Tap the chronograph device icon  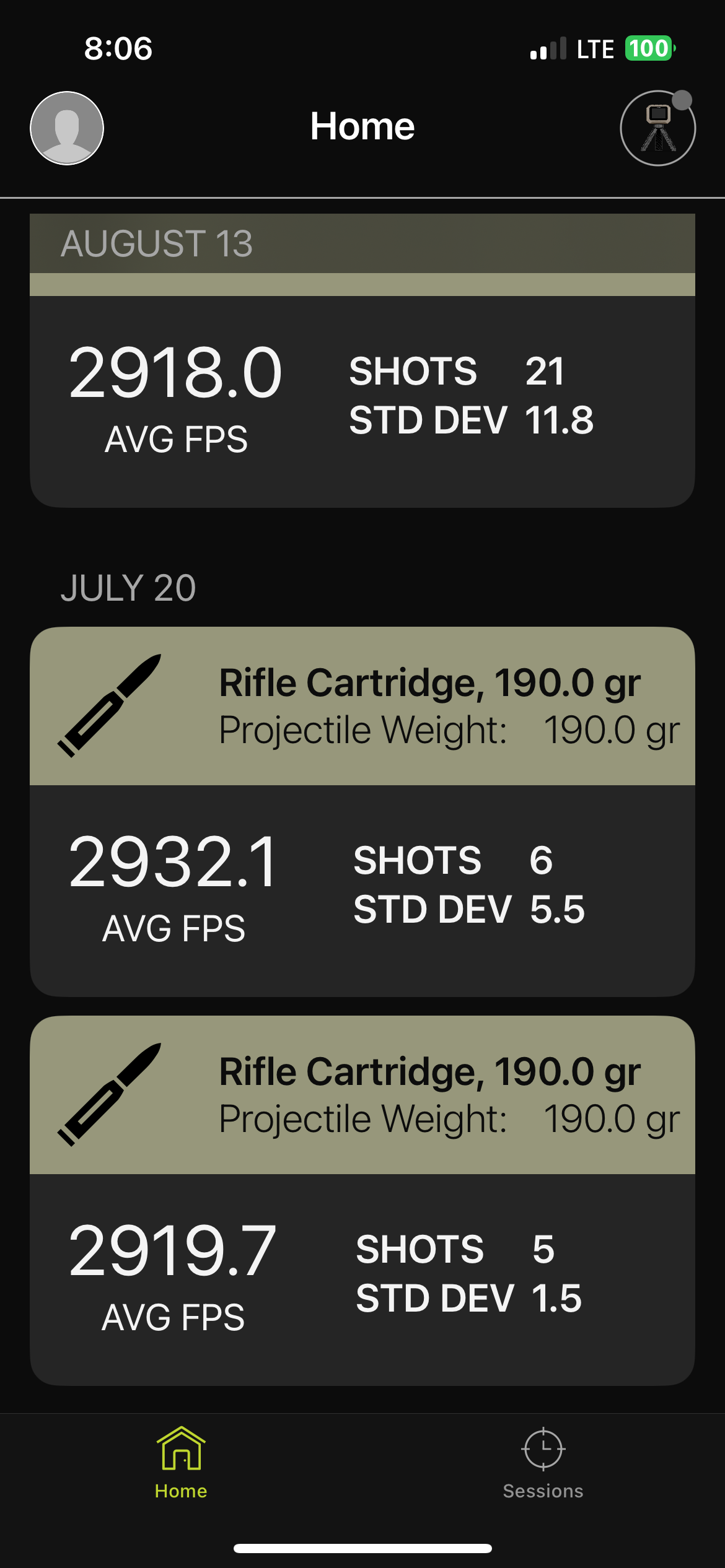click(657, 128)
